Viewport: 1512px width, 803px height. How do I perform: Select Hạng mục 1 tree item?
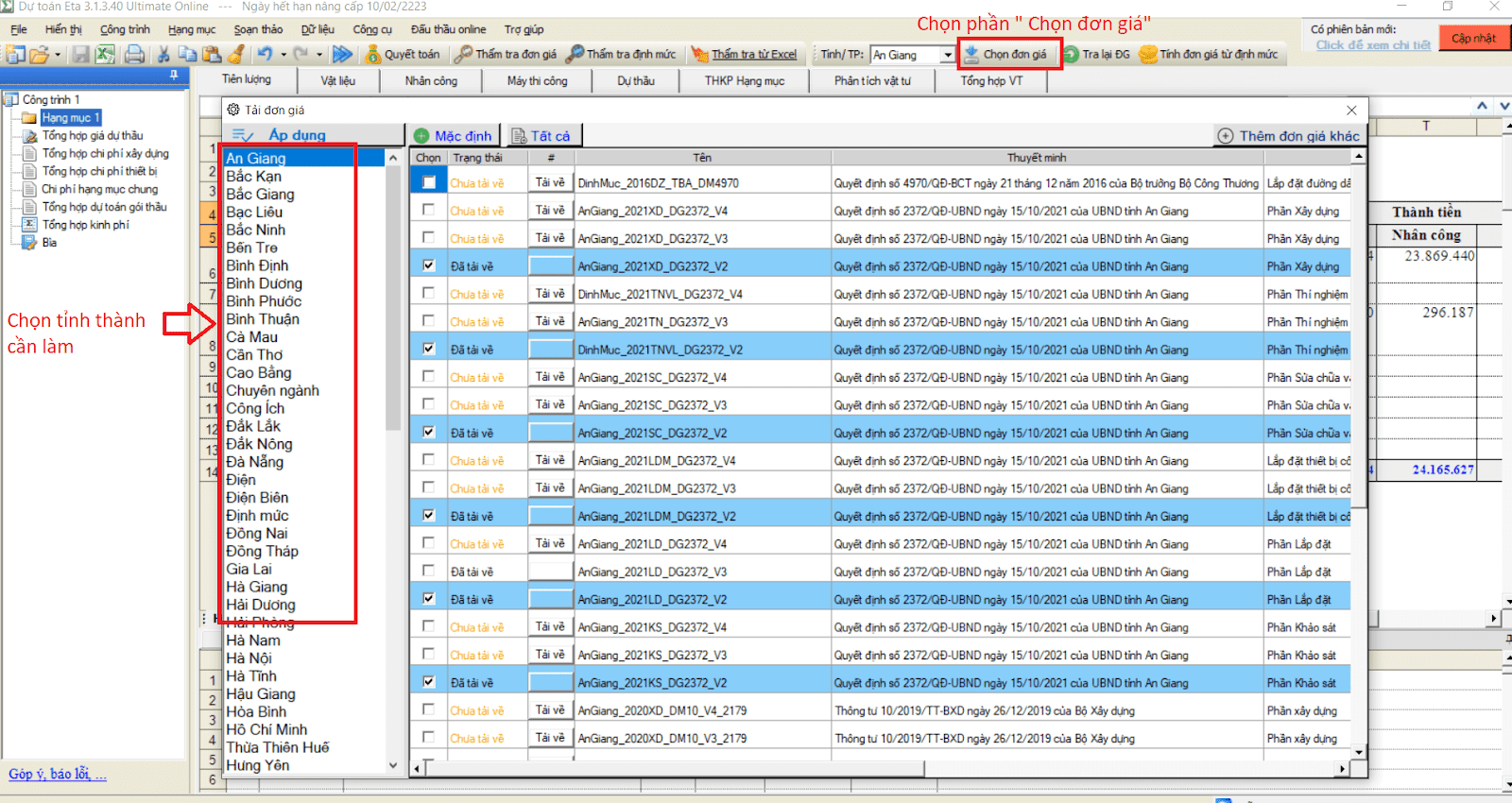(70, 117)
